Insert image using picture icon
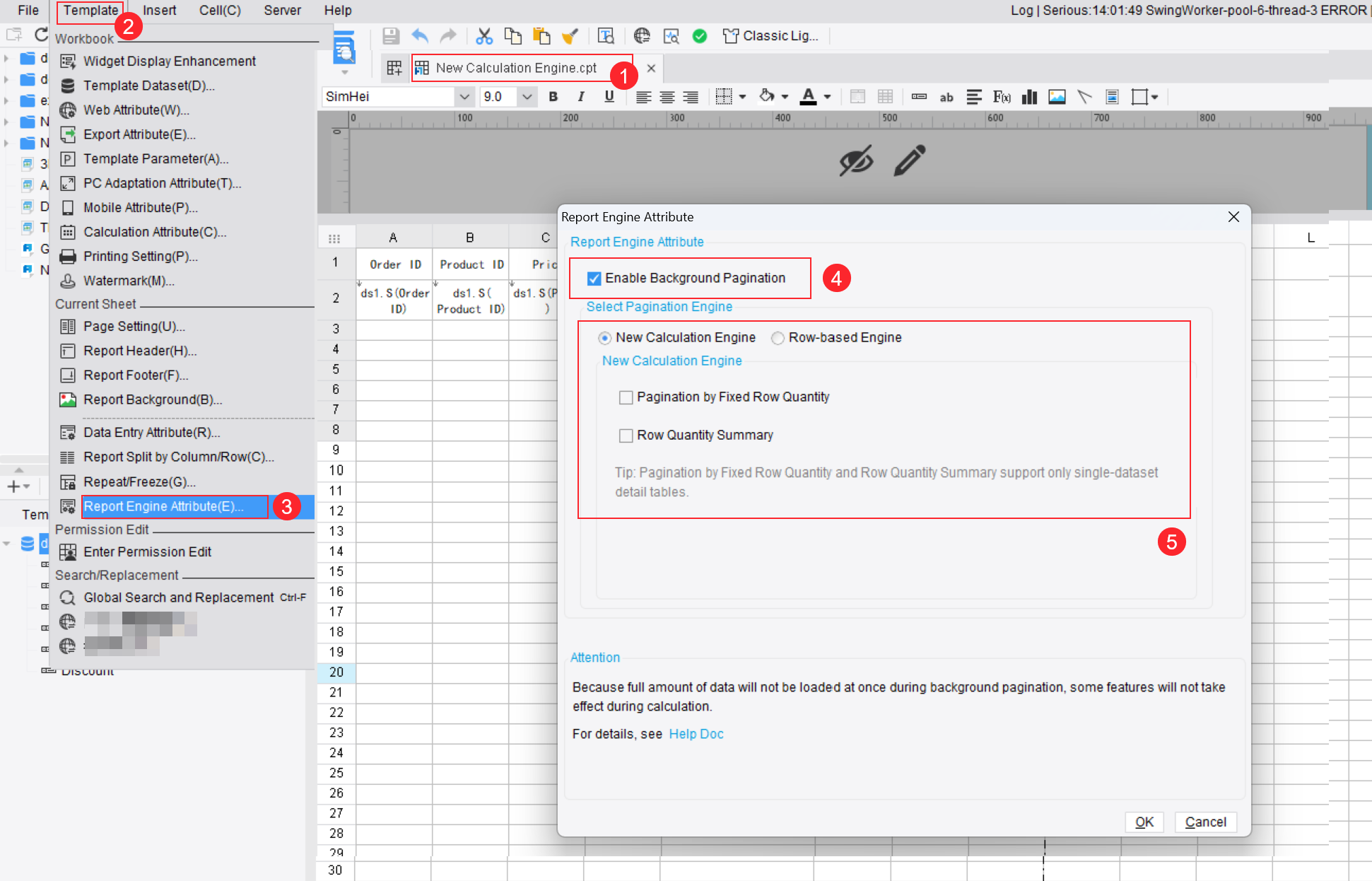Viewport: 1372px width, 881px height. [x=1057, y=97]
